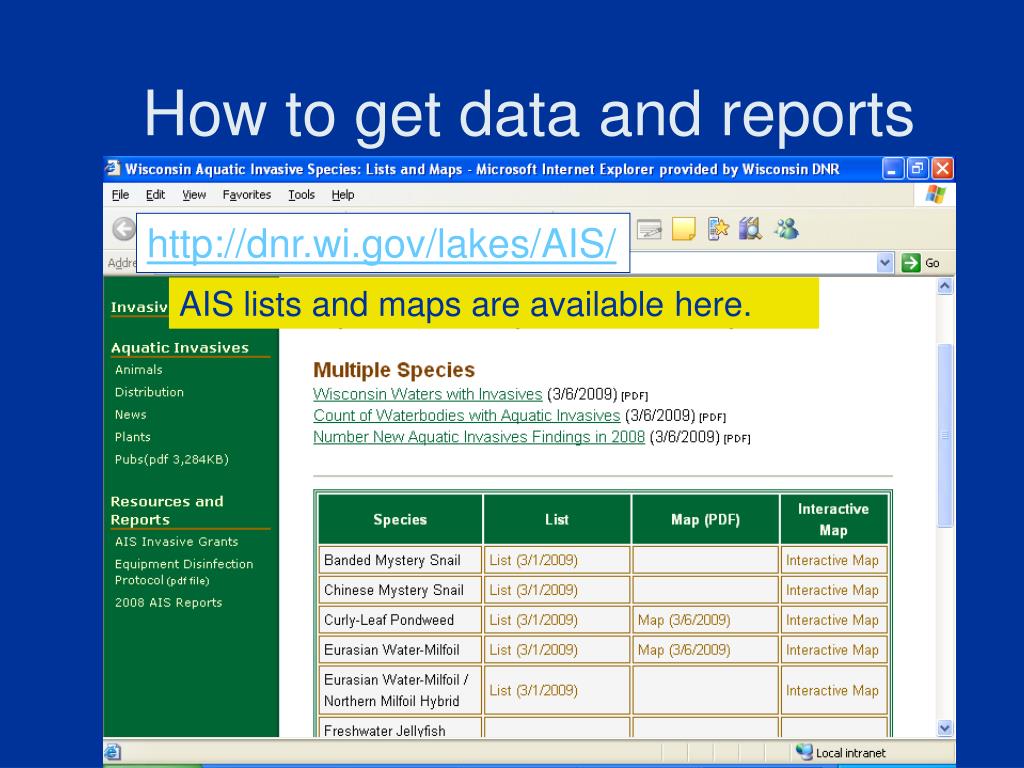Open Wisconsin Waters with Invasives PDF link
1024x768 pixels.
click(428, 394)
